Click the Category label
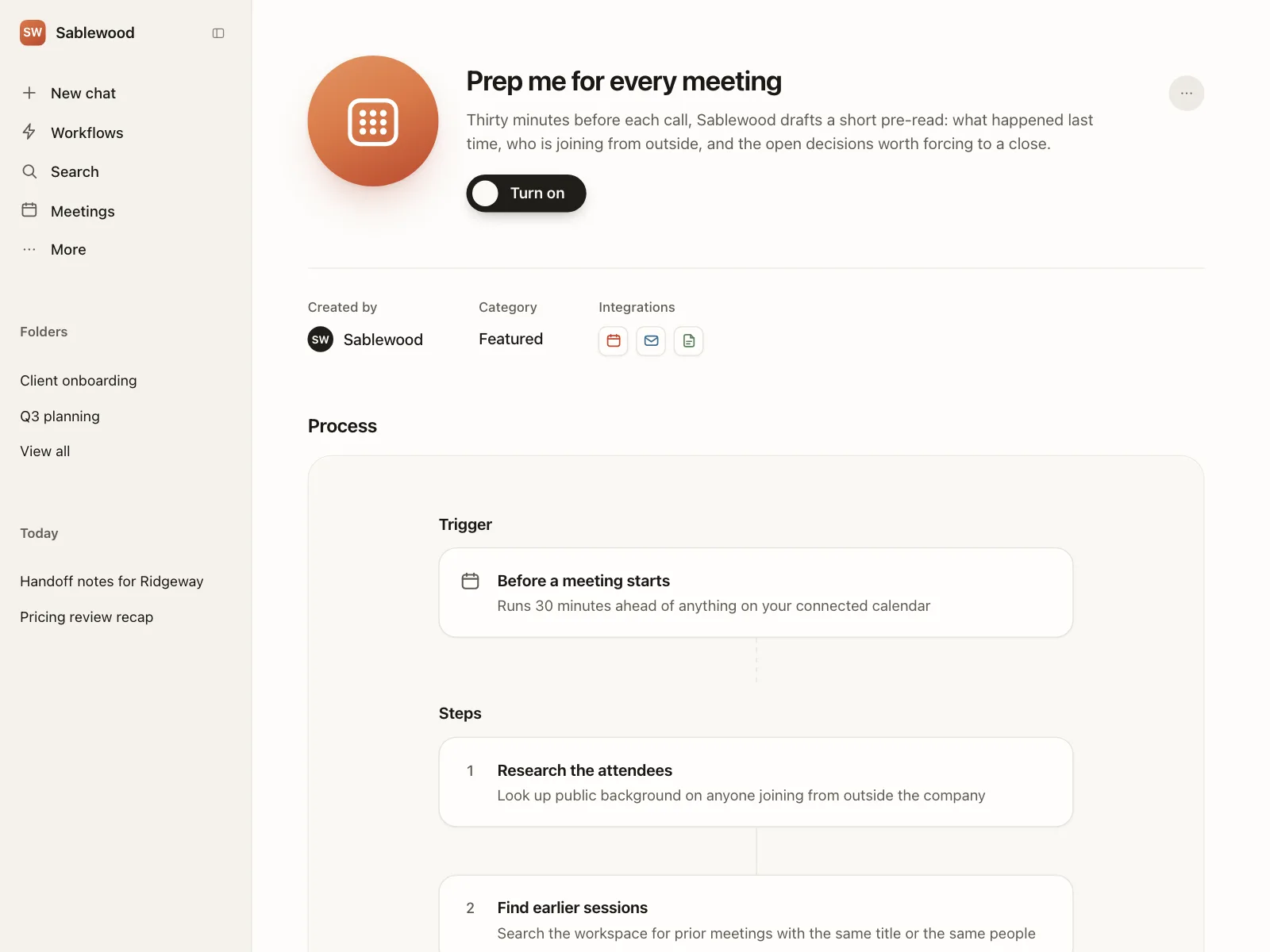1270x952 pixels. pos(508,307)
